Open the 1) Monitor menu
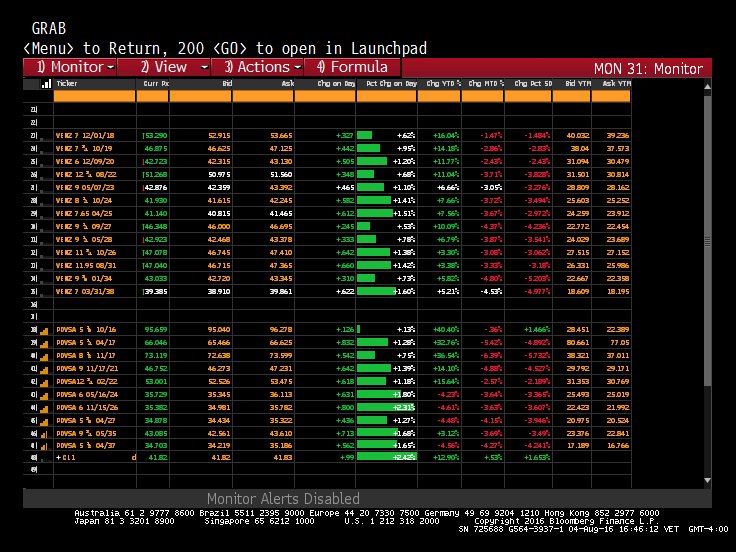The height and width of the screenshot is (552, 736). (x=69, y=67)
